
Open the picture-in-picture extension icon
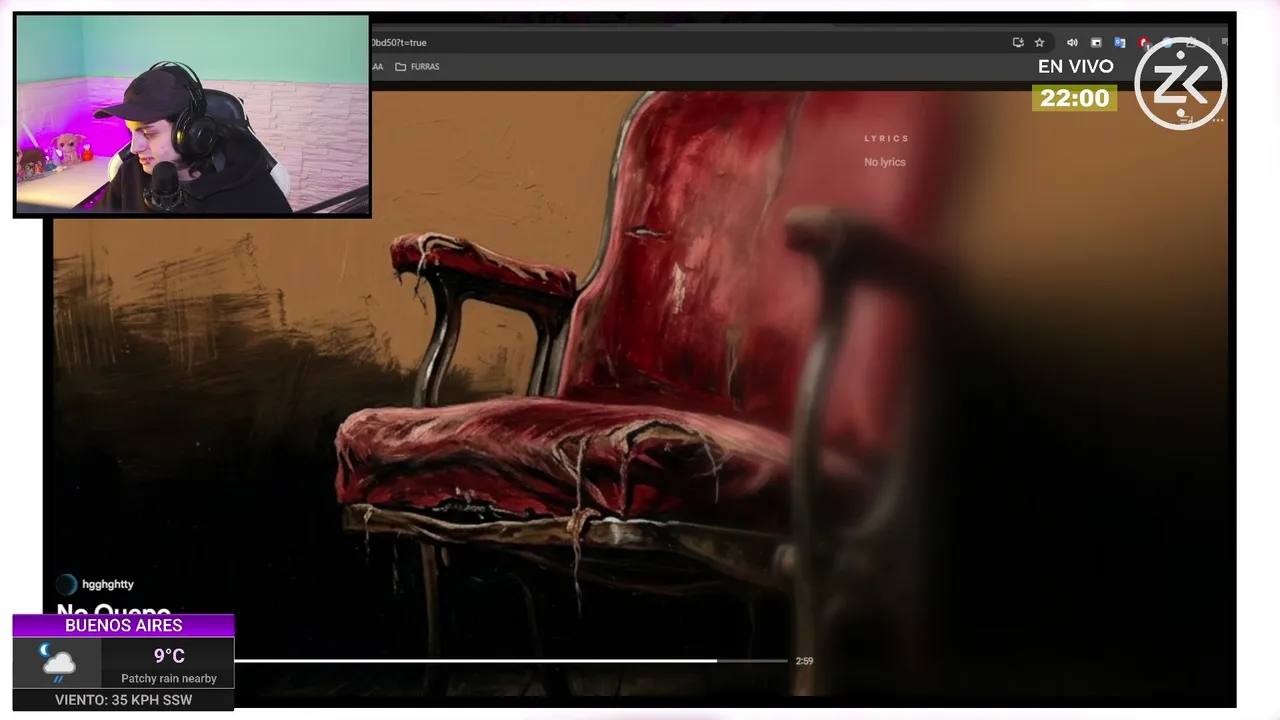[x=1096, y=43]
